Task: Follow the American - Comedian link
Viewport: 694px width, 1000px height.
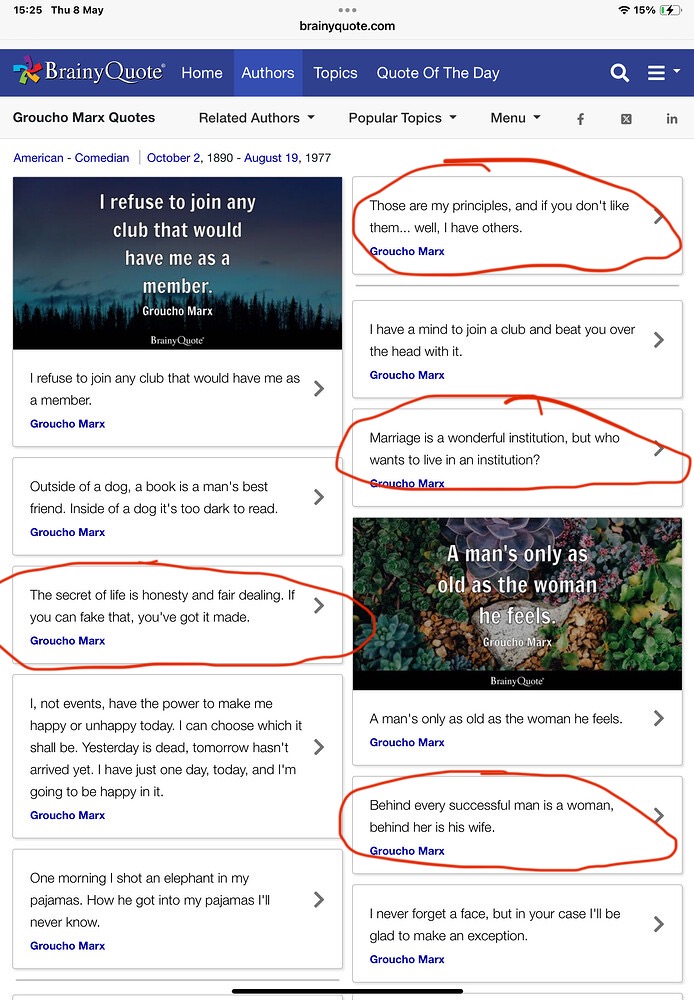Action: pos(71,158)
